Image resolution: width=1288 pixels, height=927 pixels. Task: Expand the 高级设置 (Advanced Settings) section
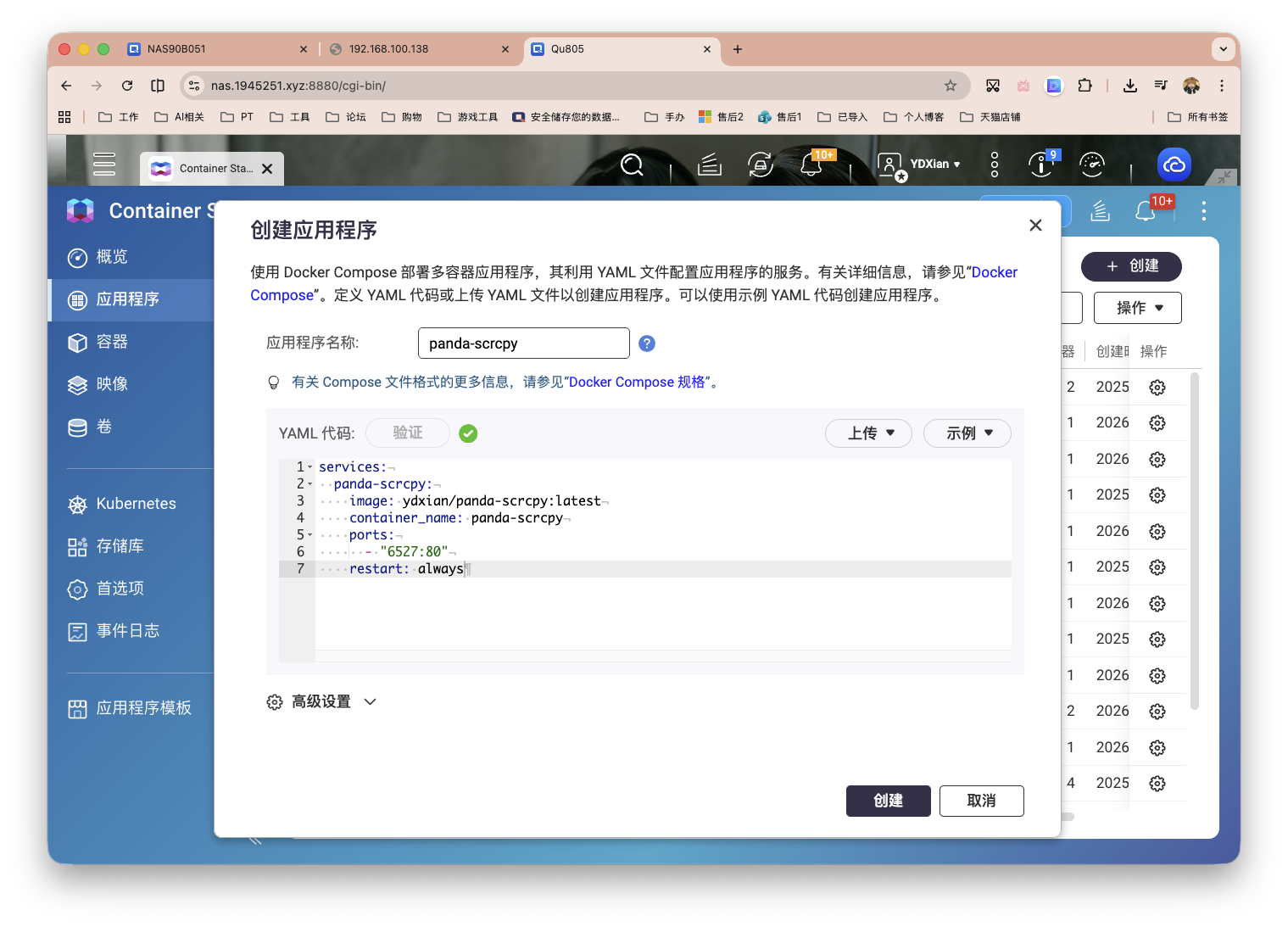point(321,701)
